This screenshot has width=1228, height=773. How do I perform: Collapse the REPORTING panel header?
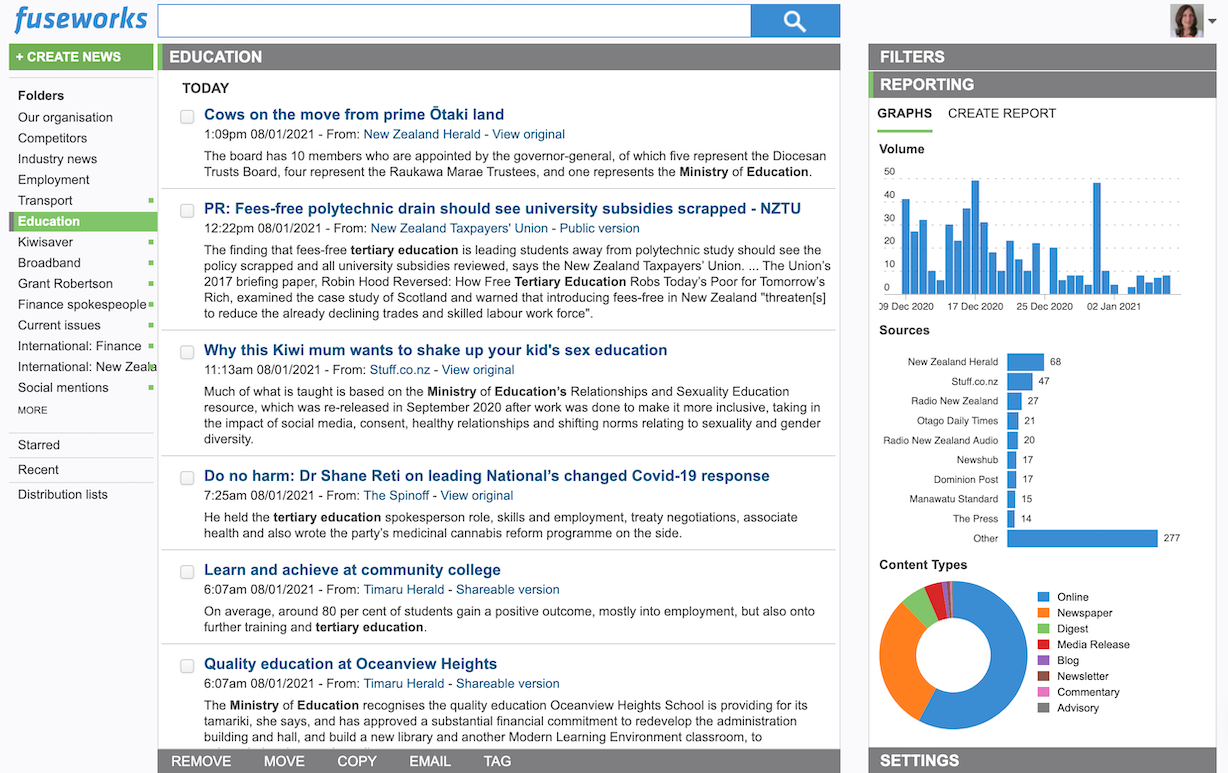click(1044, 85)
